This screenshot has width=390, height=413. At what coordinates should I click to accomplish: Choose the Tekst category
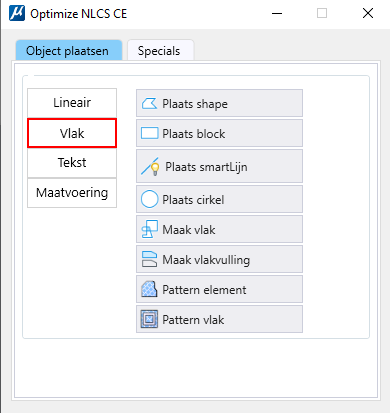(x=72, y=163)
